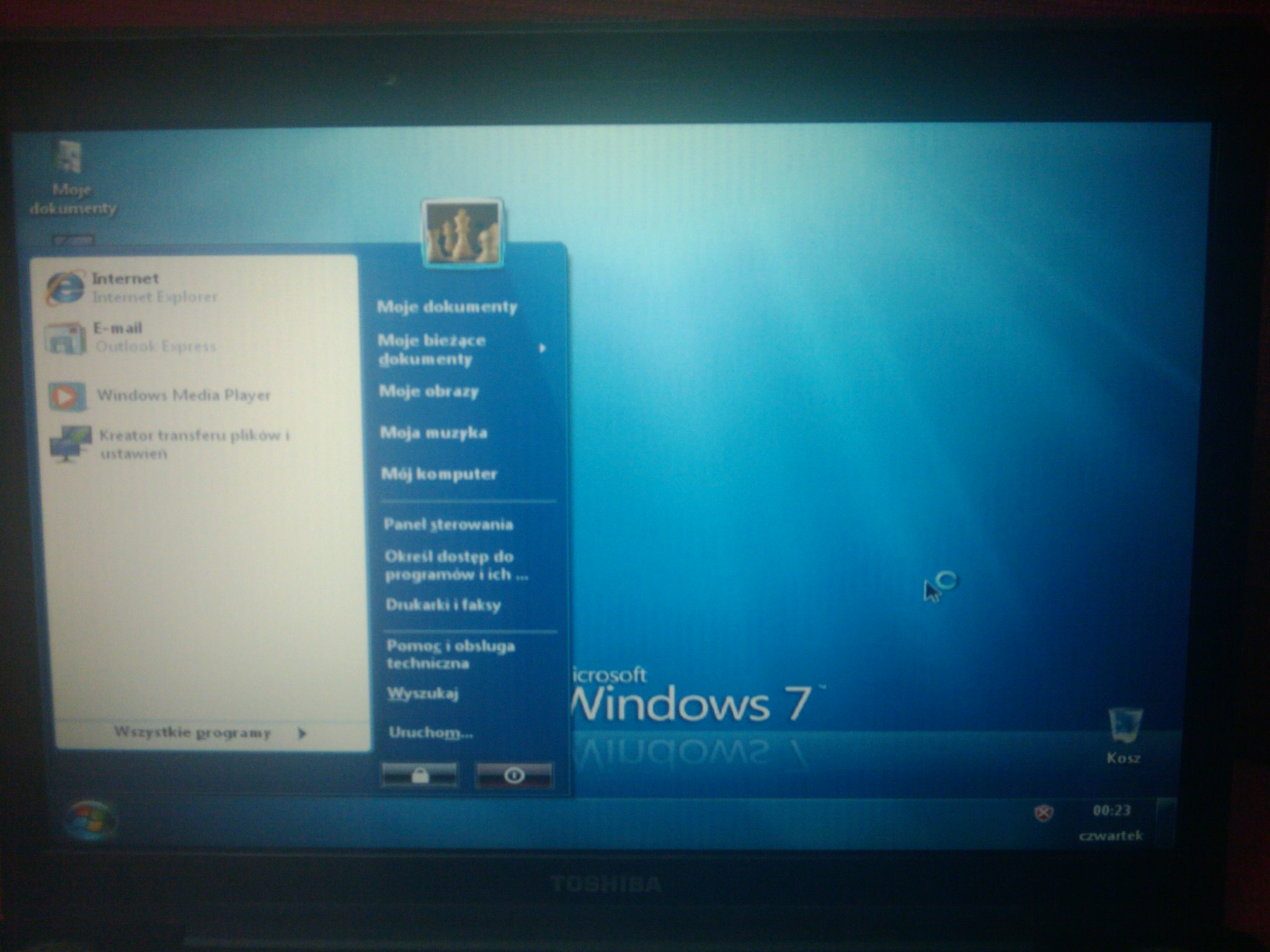
Task: Open Drukarki i faksy
Action: click(x=443, y=605)
